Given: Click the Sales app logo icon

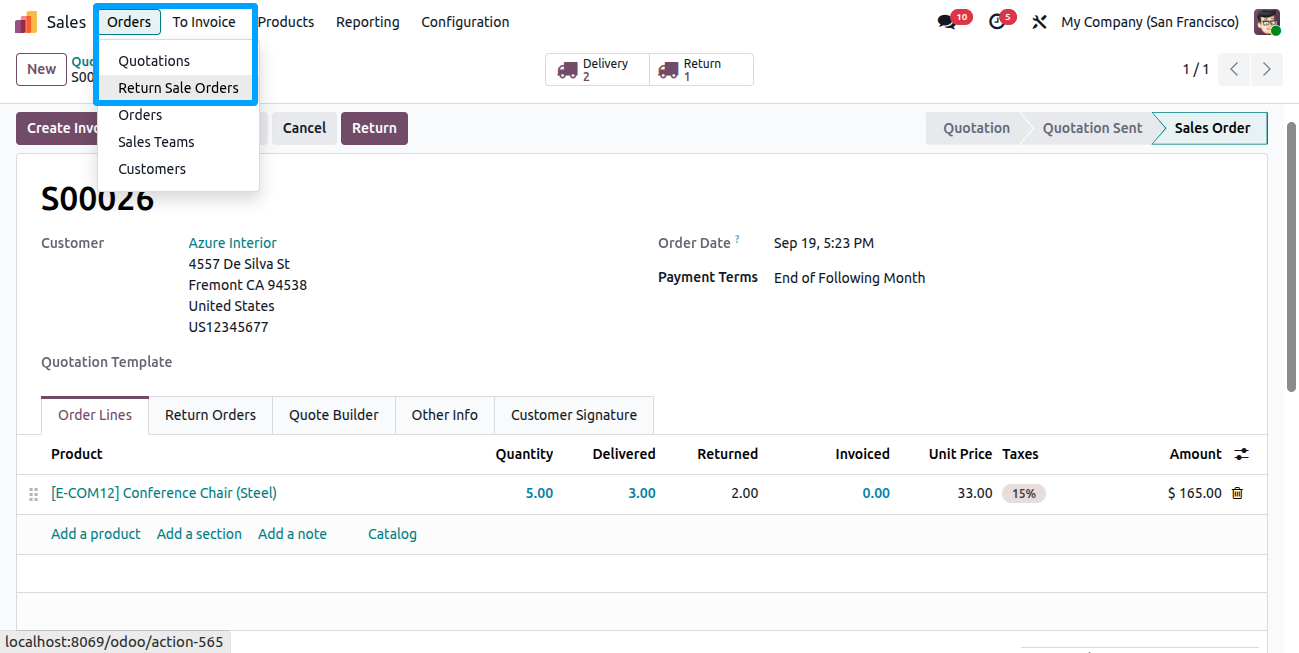Looking at the screenshot, I should (x=26, y=22).
